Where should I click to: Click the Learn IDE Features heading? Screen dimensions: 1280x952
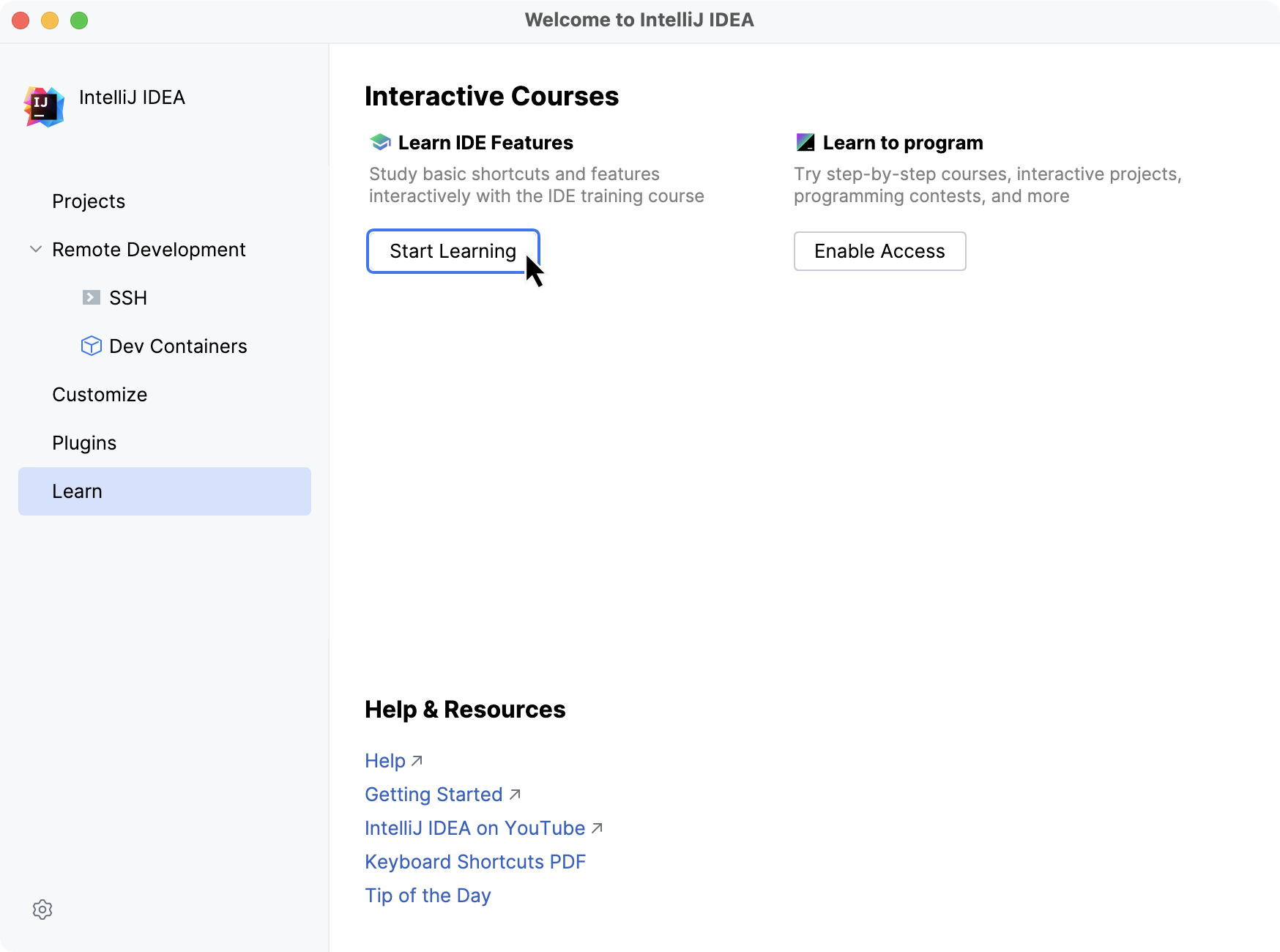tap(485, 143)
